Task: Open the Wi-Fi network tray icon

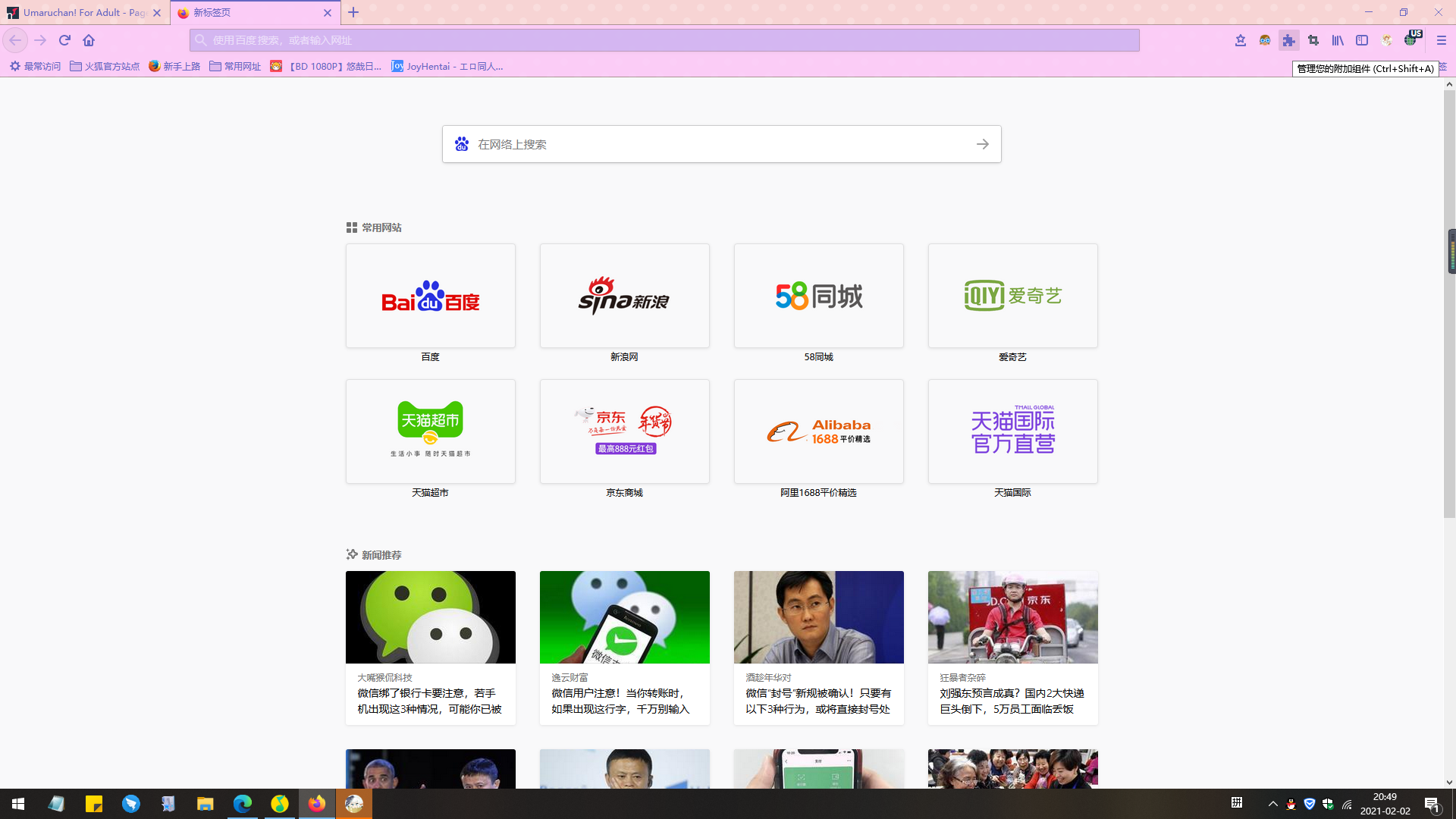Action: pyautogui.click(x=1347, y=804)
